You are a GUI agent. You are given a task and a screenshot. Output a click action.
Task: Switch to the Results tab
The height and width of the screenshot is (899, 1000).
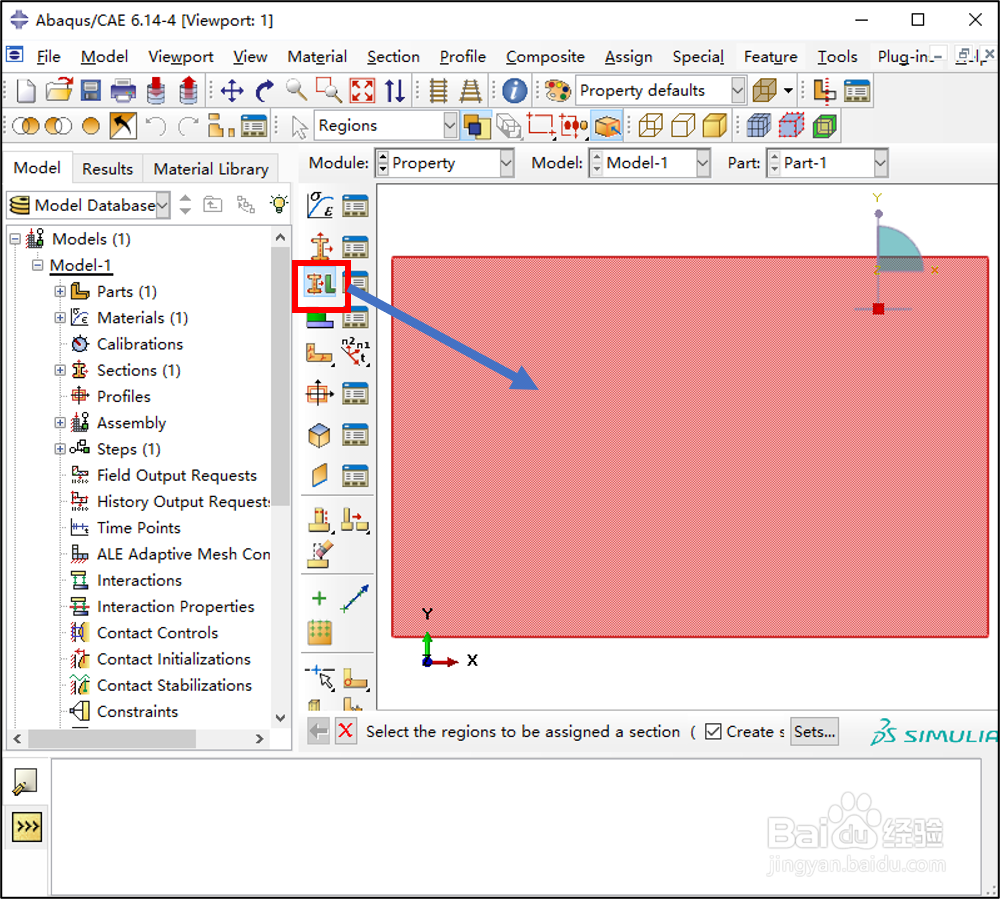(107, 169)
